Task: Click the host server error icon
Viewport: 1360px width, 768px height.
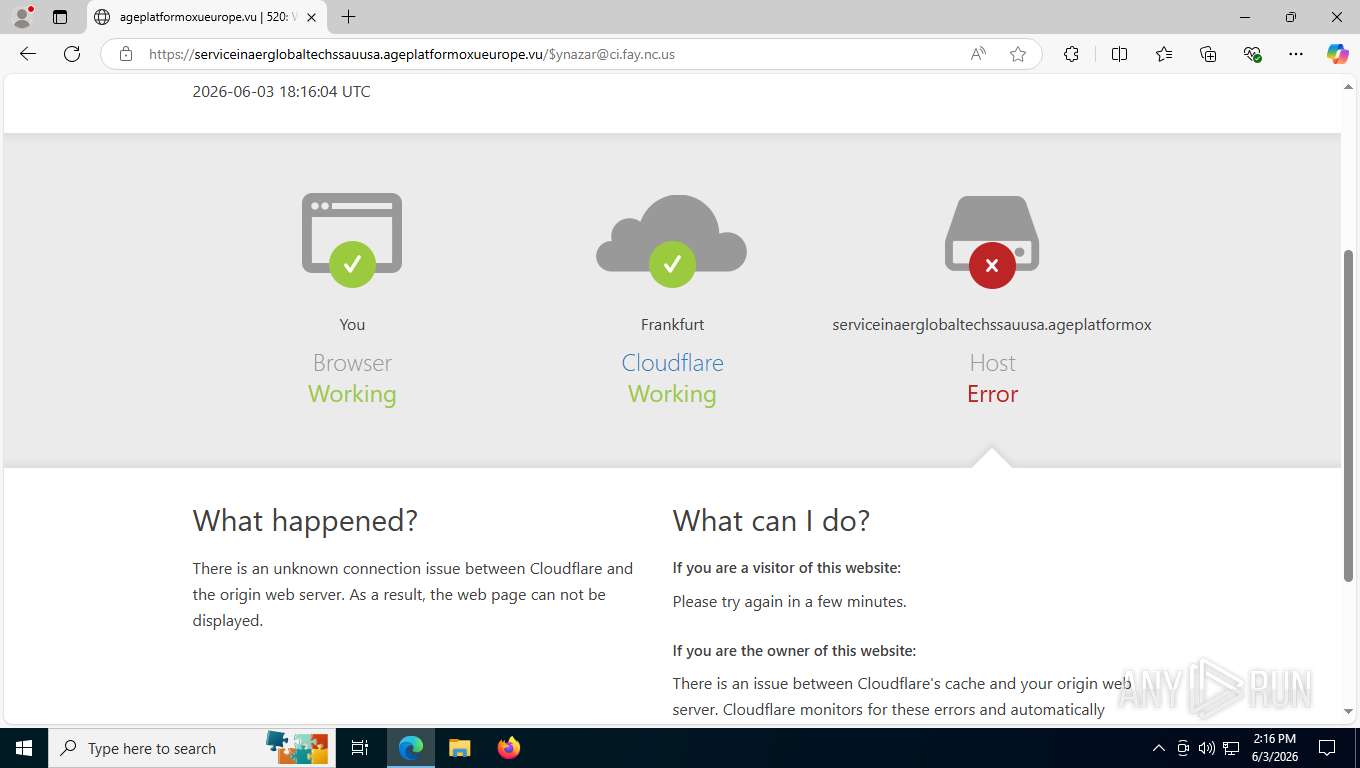Action: [x=992, y=242]
